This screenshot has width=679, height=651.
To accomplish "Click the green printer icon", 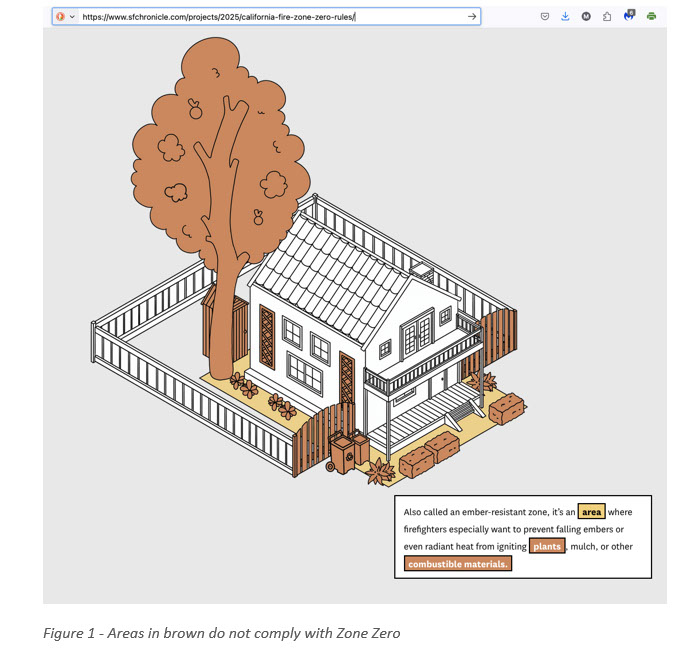I will pos(651,17).
